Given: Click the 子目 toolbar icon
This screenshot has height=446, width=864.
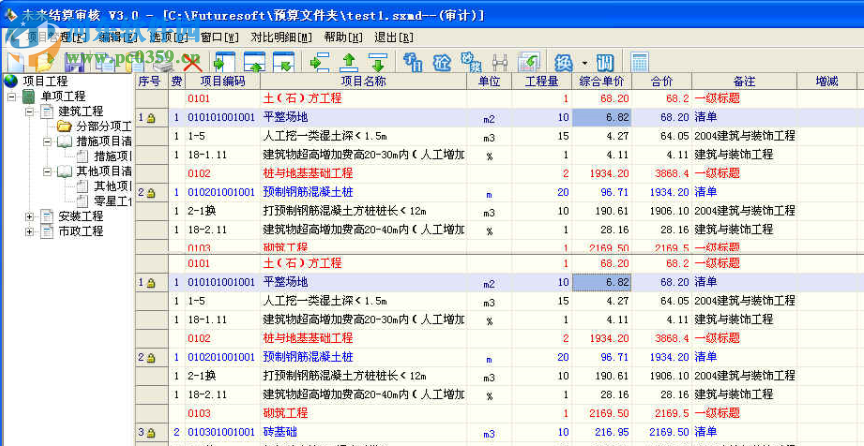Looking at the screenshot, I should [x=413, y=62].
